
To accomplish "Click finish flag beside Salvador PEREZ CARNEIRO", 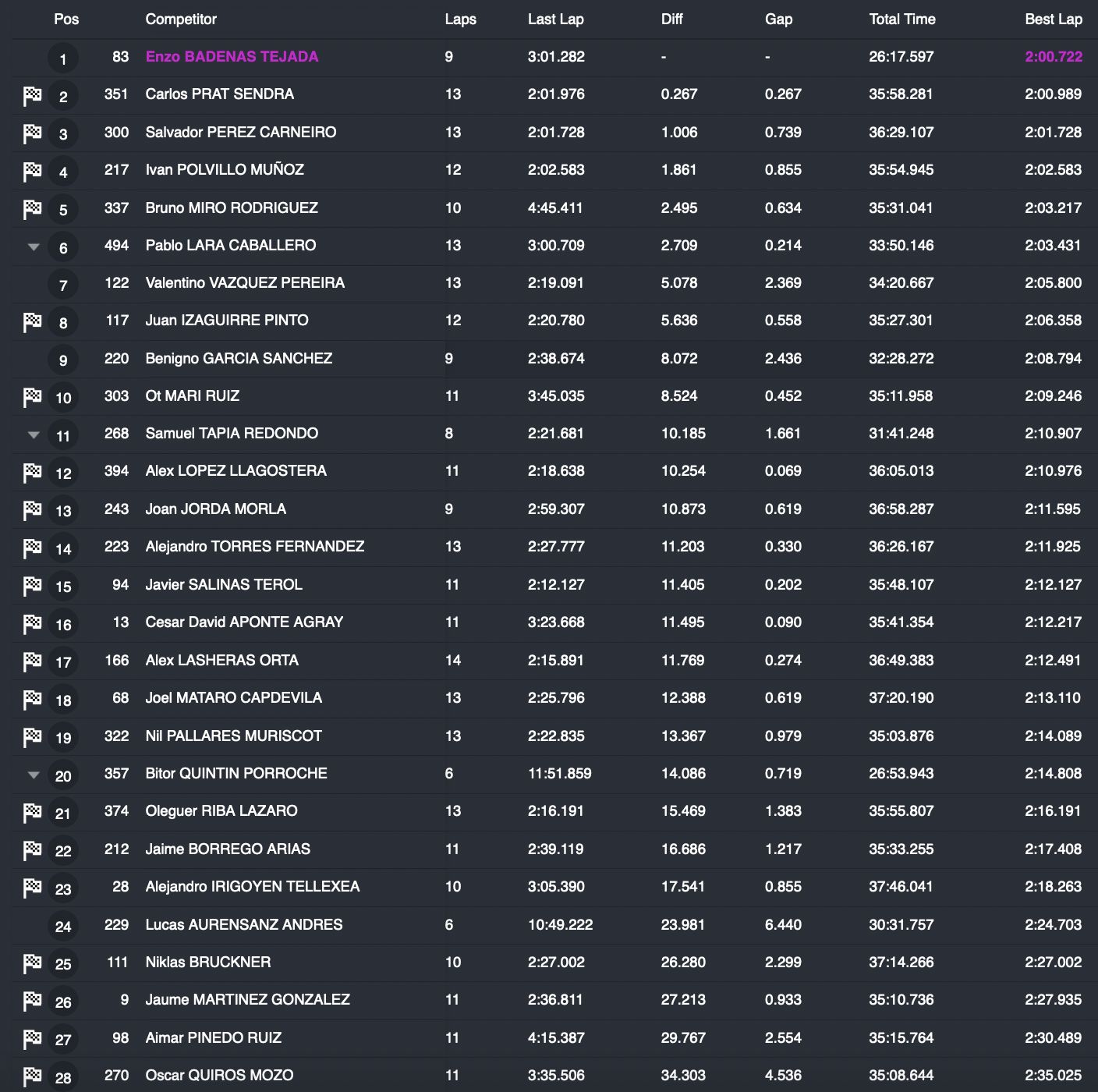I will (x=32, y=133).
